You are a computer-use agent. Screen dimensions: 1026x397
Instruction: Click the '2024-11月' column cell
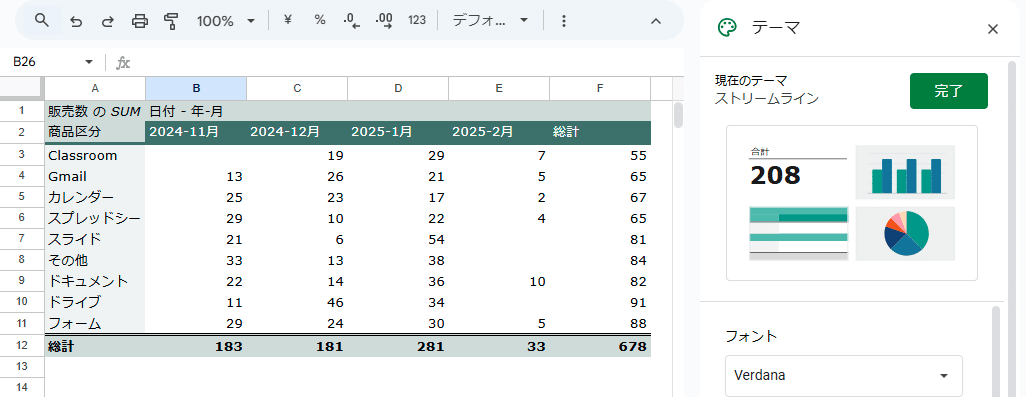196,132
